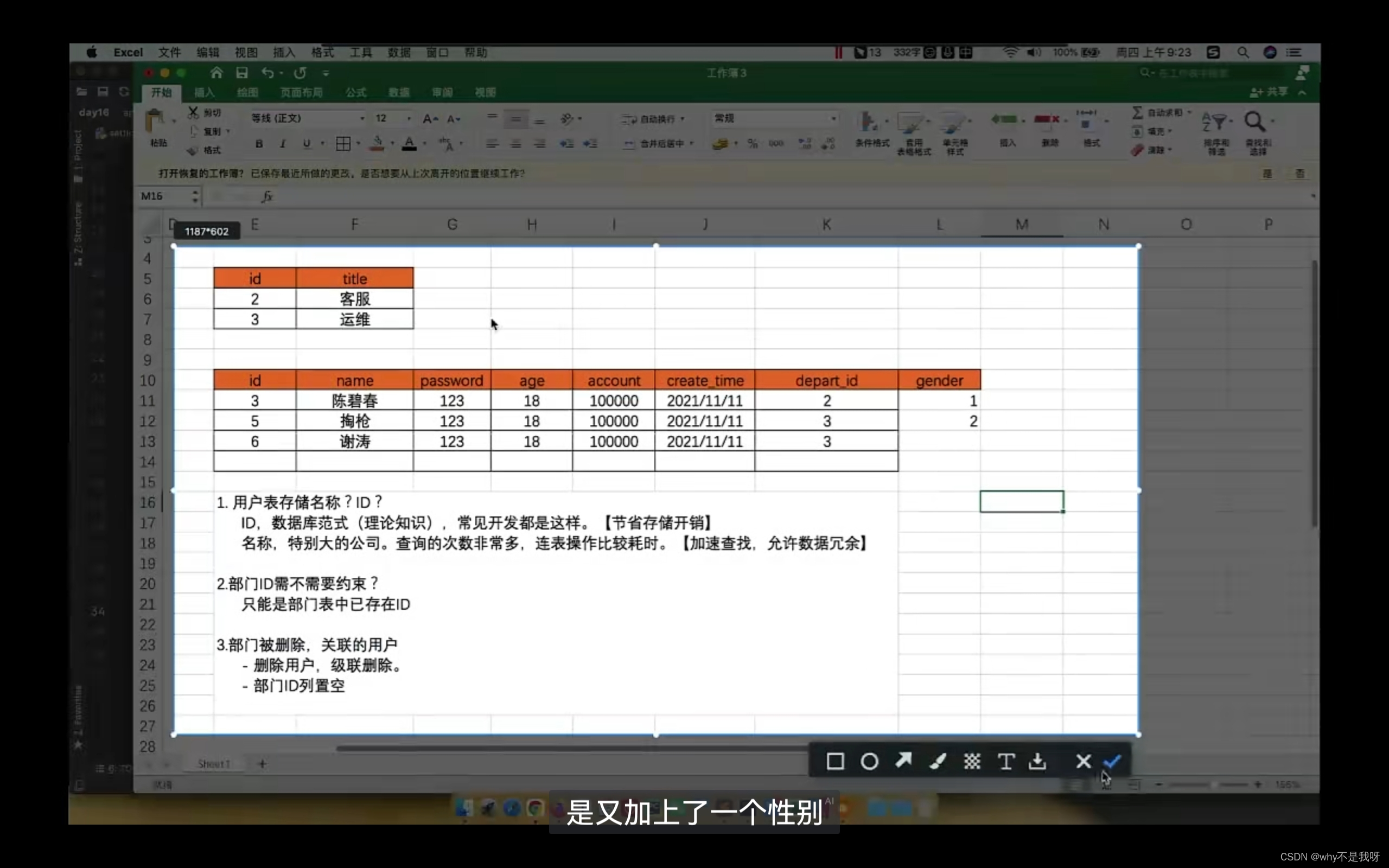The height and width of the screenshot is (868, 1389).
Task: Save the screenshot with the download icon
Action: pyautogui.click(x=1038, y=761)
